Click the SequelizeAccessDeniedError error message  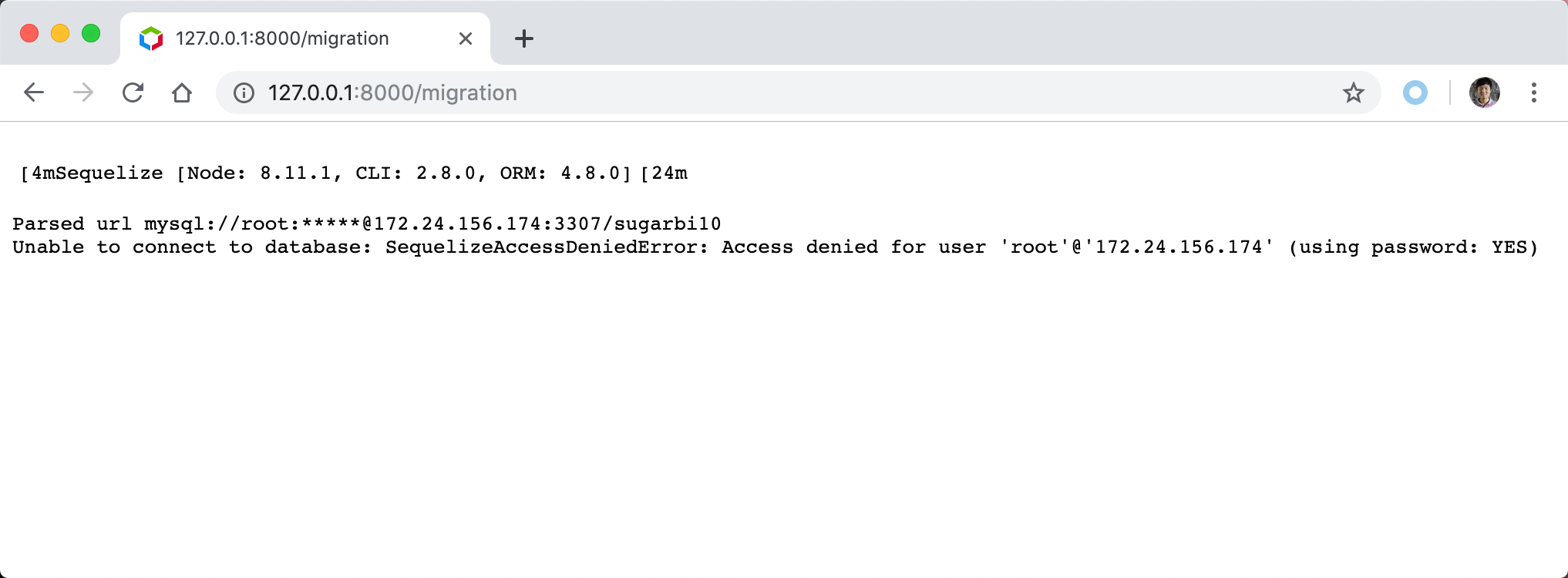coord(776,247)
